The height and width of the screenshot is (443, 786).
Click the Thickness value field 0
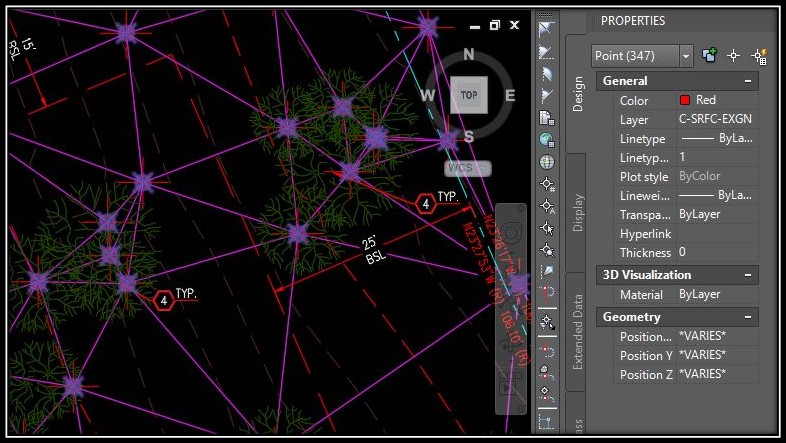pyautogui.click(x=717, y=252)
